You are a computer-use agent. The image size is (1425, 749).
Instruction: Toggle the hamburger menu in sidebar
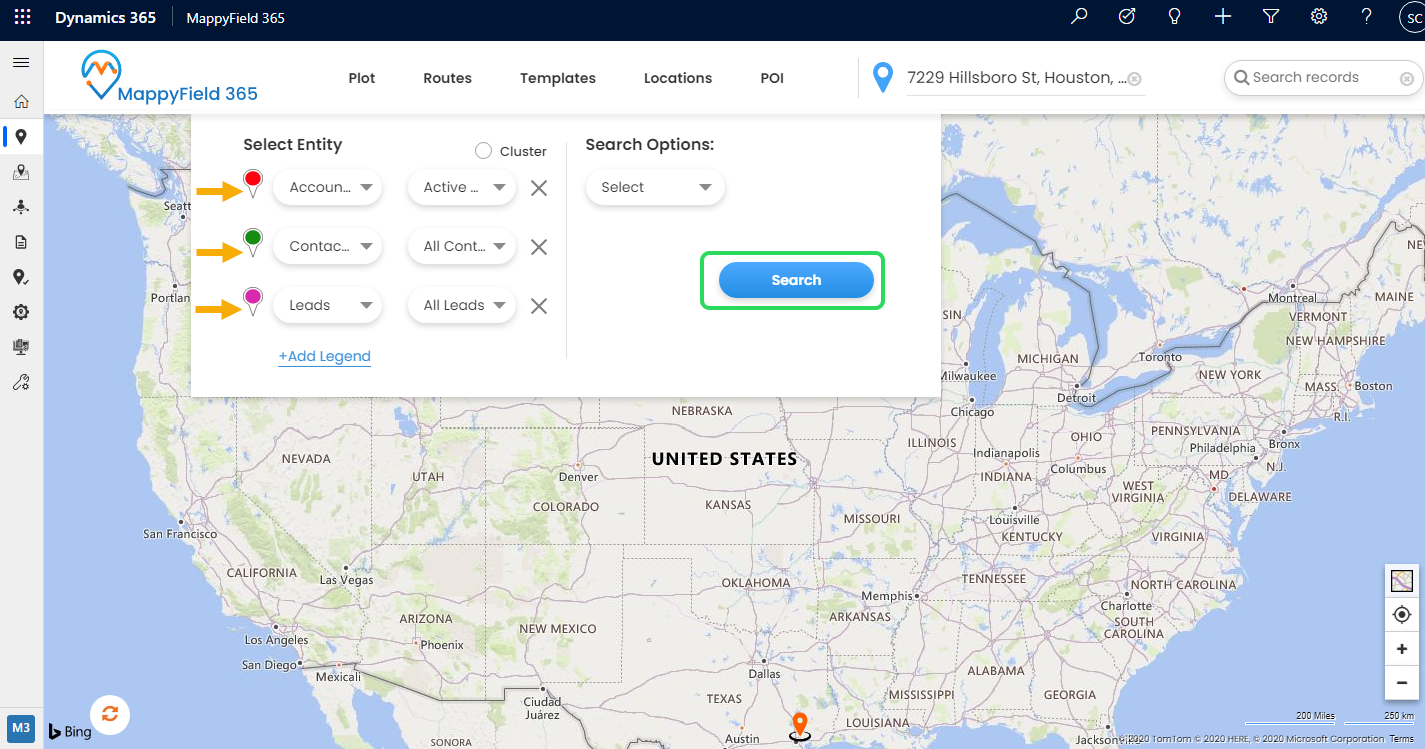coord(20,63)
